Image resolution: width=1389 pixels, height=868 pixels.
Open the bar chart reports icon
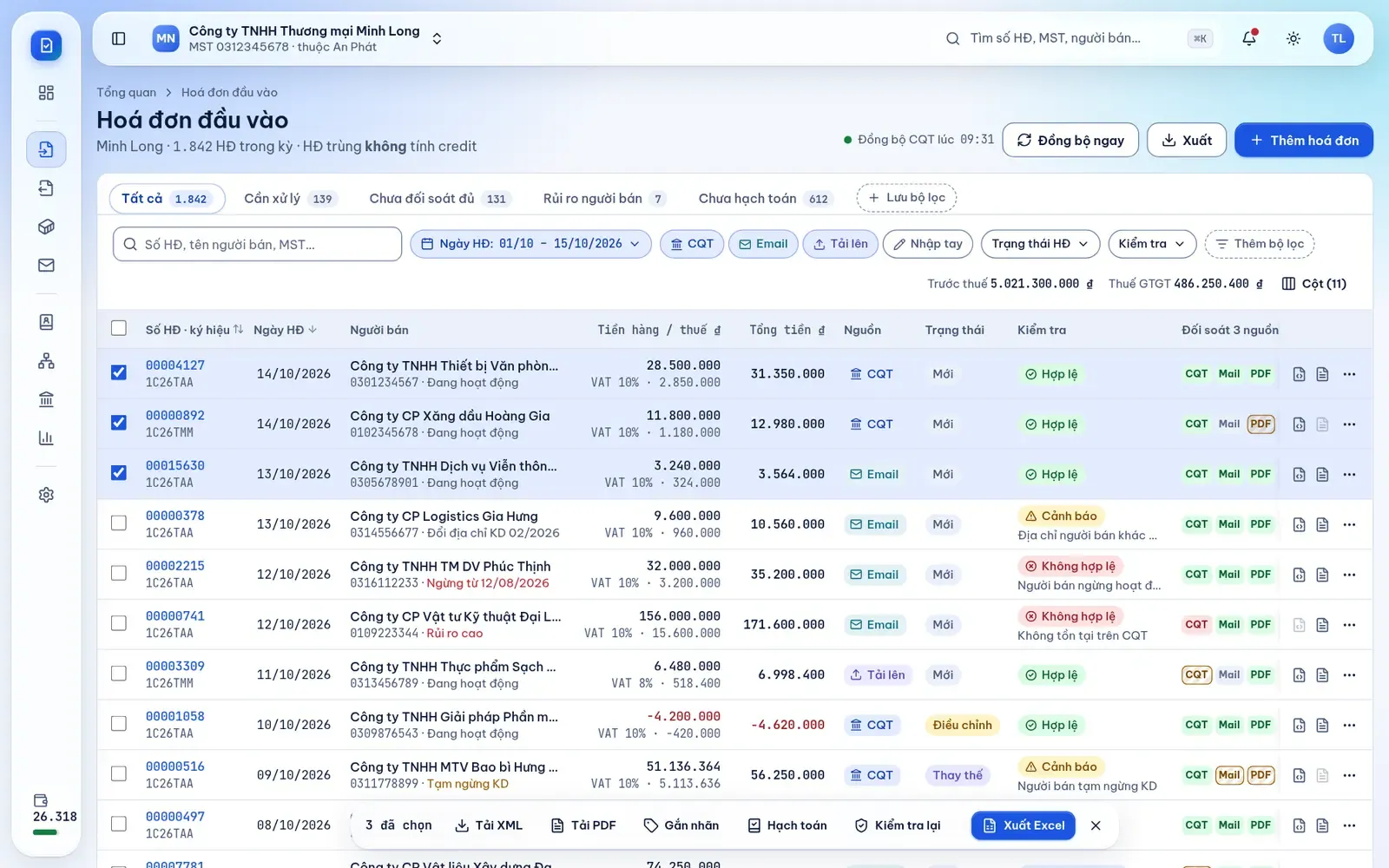(x=46, y=438)
